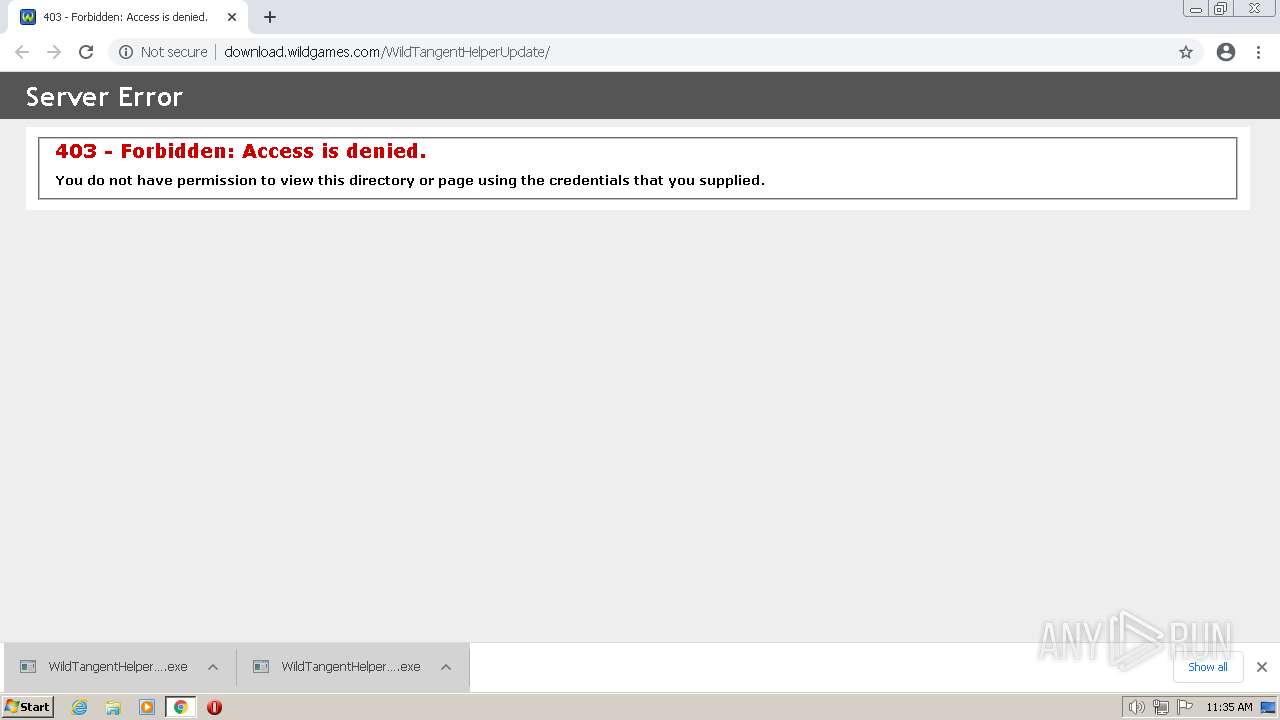Open Chrome's three-dot menu

click(1258, 52)
